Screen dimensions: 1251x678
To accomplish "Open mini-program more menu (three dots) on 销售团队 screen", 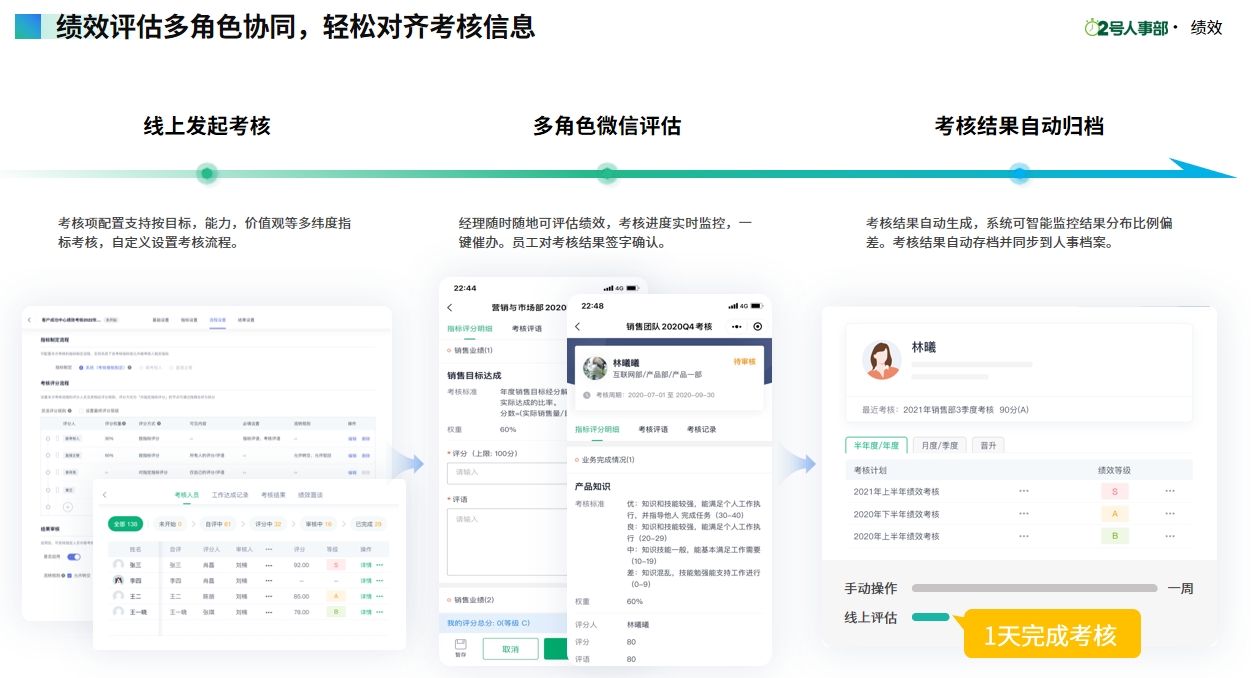I will [737, 326].
